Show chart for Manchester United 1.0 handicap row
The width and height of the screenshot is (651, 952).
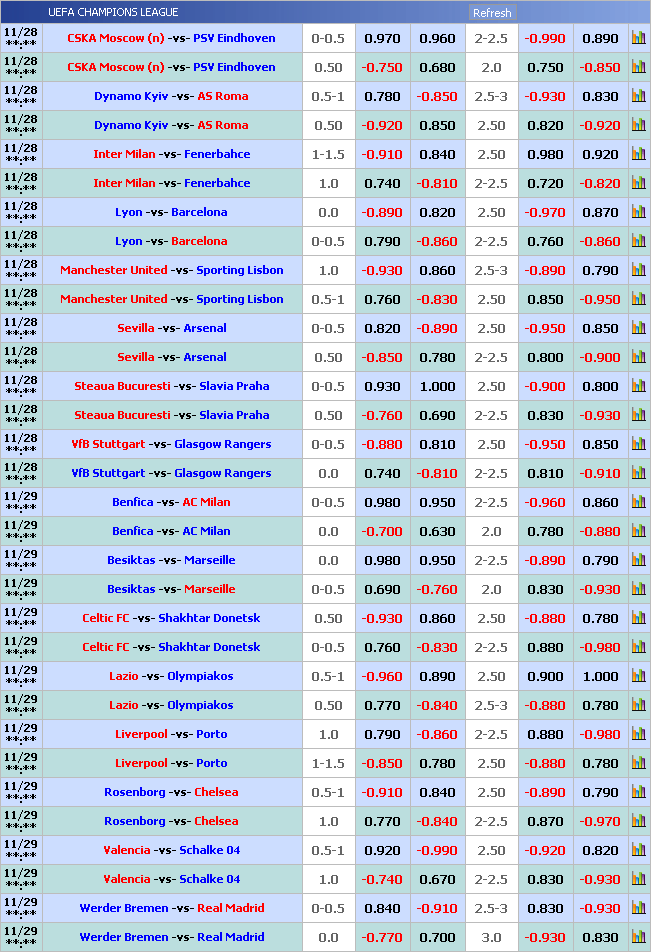click(x=638, y=271)
